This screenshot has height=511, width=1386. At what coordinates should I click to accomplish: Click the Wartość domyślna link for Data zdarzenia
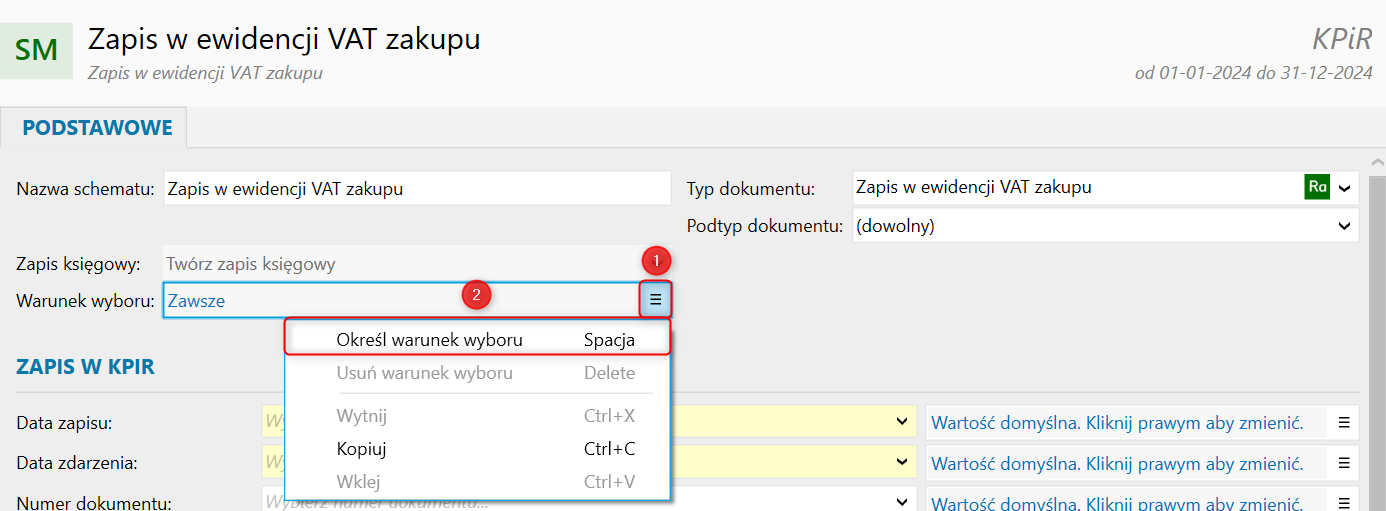[1117, 463]
